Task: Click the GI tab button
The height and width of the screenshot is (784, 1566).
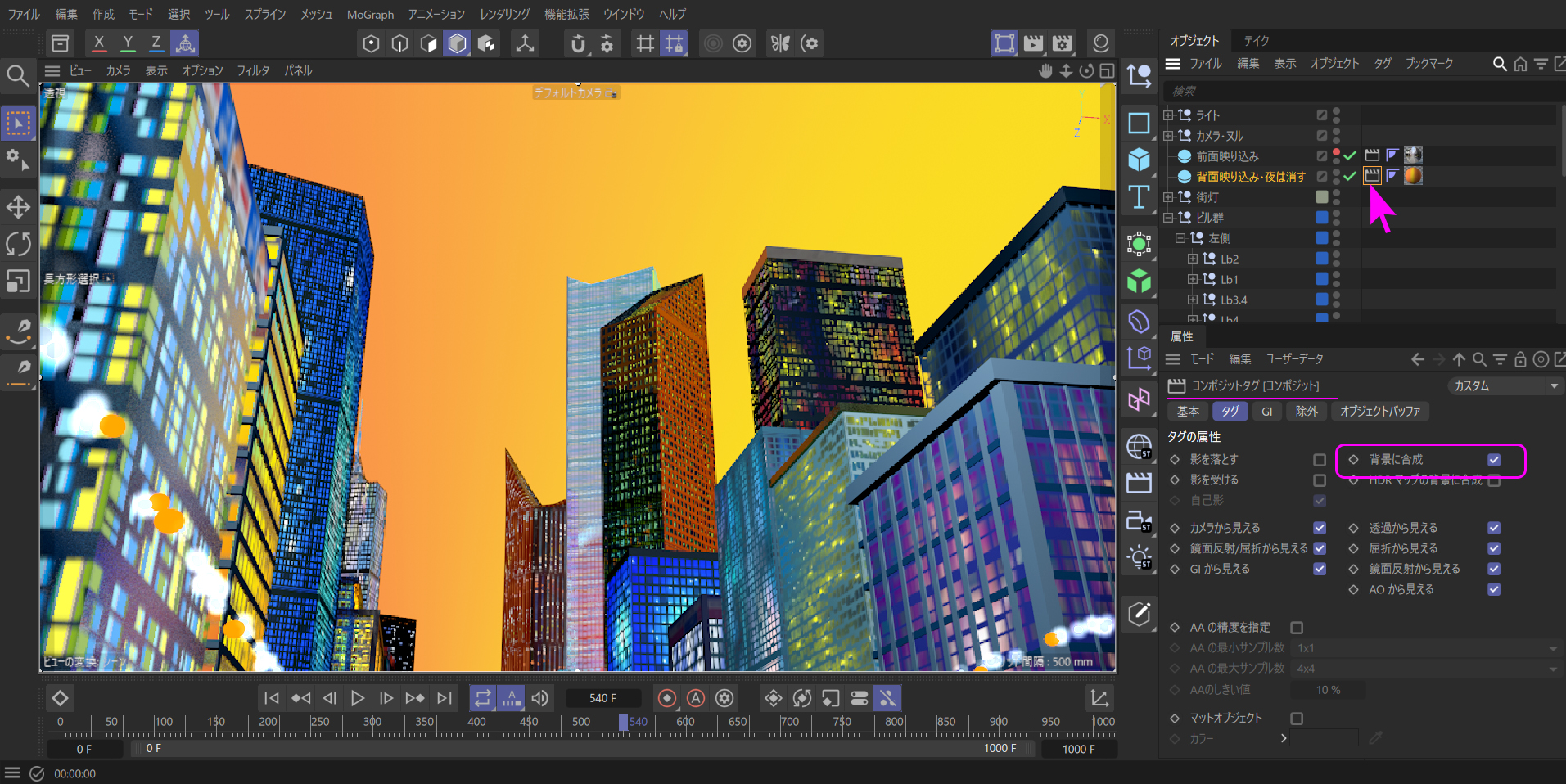Action: [1266, 412]
